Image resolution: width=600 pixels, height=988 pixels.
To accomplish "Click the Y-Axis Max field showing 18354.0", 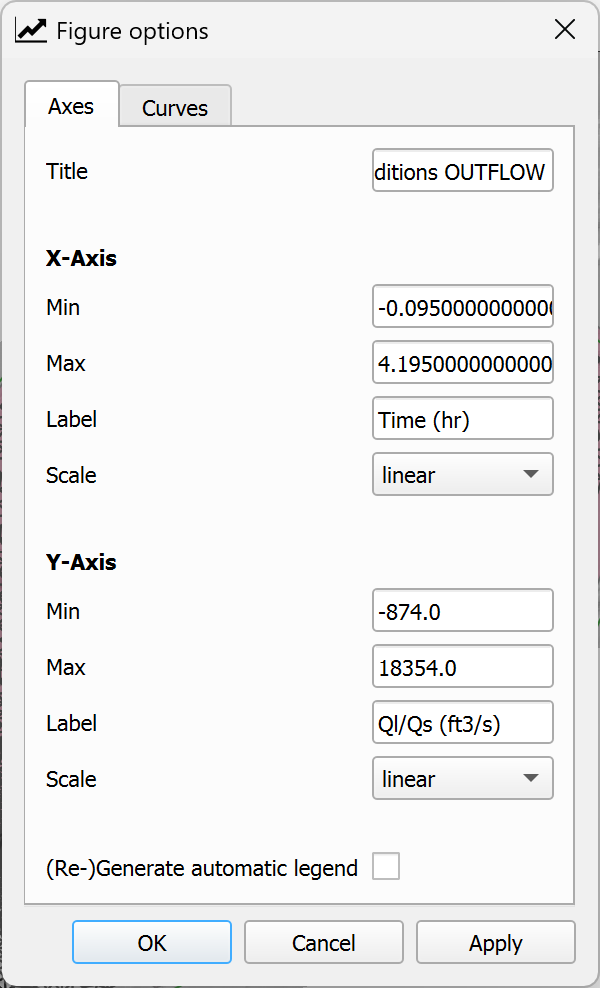I will [x=462, y=667].
